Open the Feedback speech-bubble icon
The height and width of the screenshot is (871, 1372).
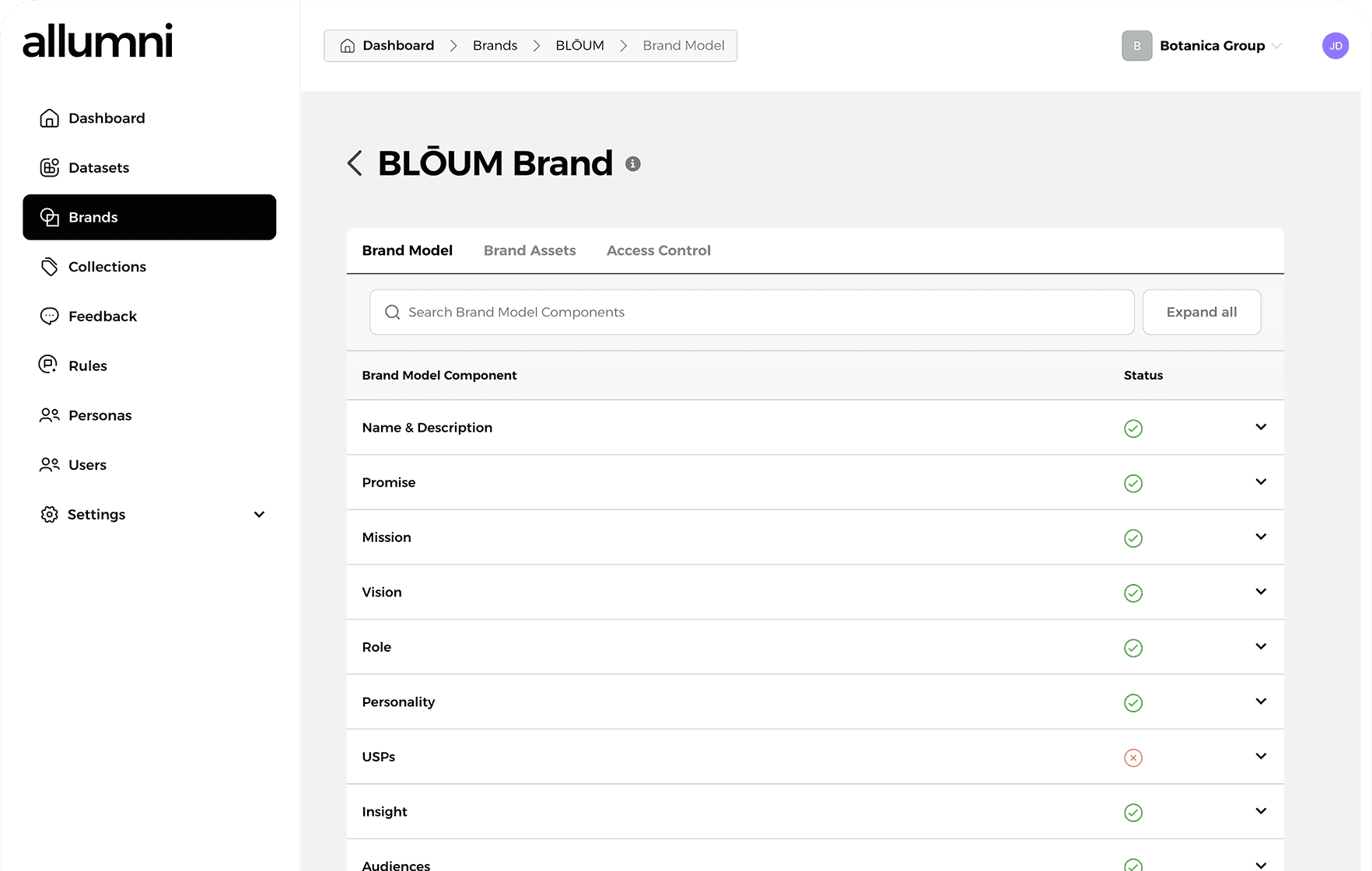click(49, 316)
